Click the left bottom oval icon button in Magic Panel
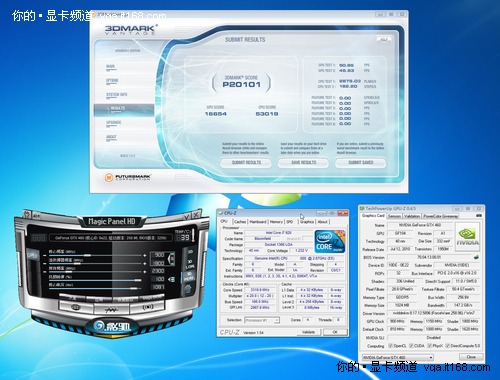Image resolution: width=500 pixels, height=380 pixels. (76, 307)
